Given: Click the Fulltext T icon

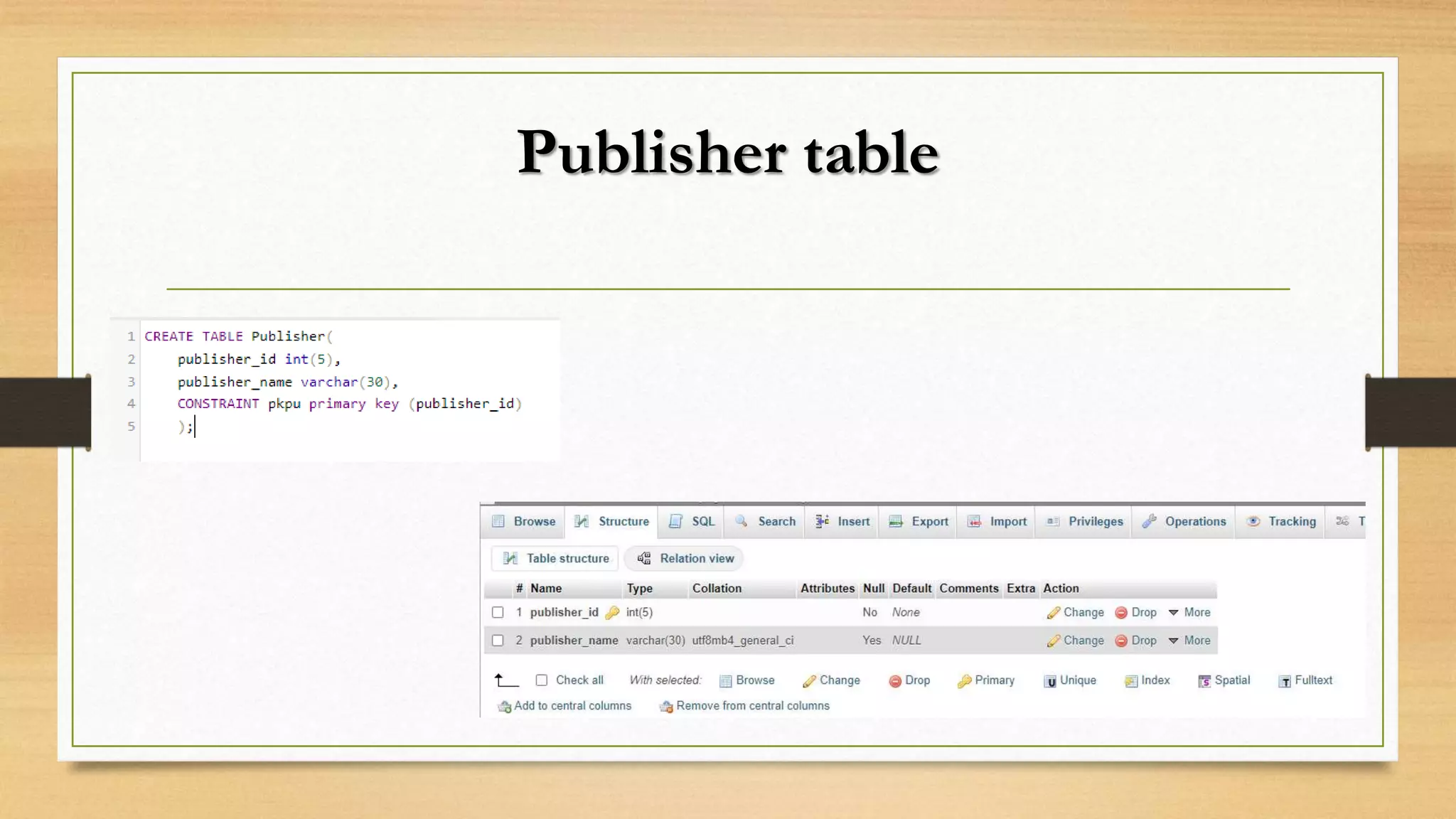Looking at the screenshot, I should [x=1285, y=682].
